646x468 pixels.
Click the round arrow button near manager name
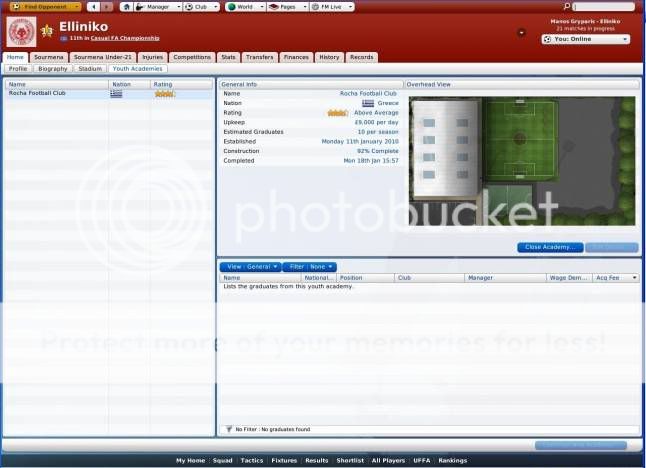tap(521, 32)
